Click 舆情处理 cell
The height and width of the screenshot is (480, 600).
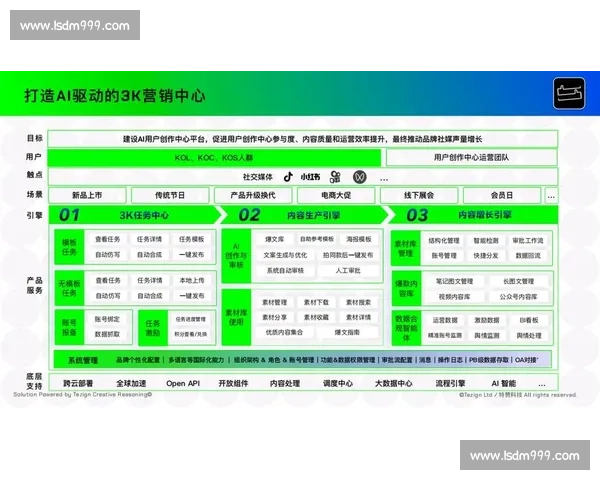point(529,336)
